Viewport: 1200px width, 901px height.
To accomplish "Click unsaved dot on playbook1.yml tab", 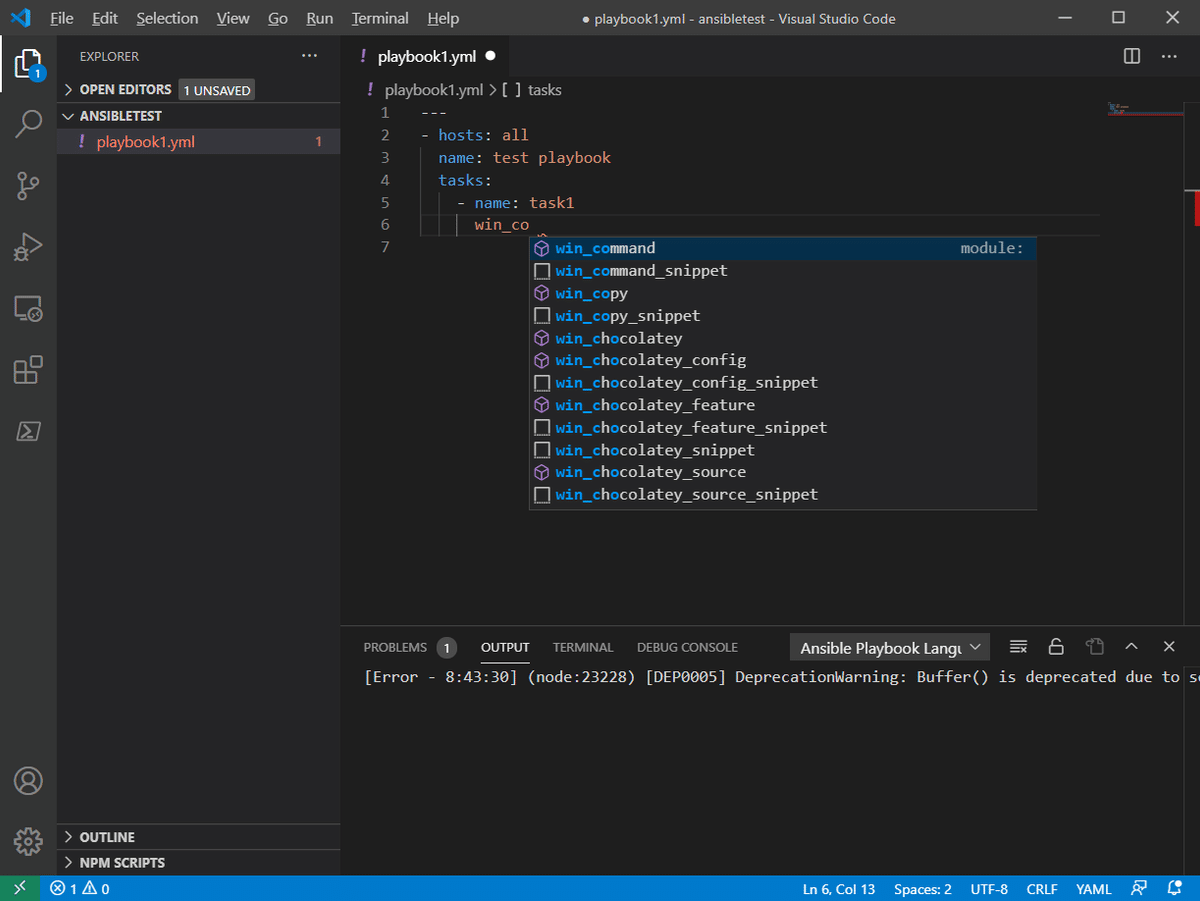I will pyautogui.click(x=490, y=56).
